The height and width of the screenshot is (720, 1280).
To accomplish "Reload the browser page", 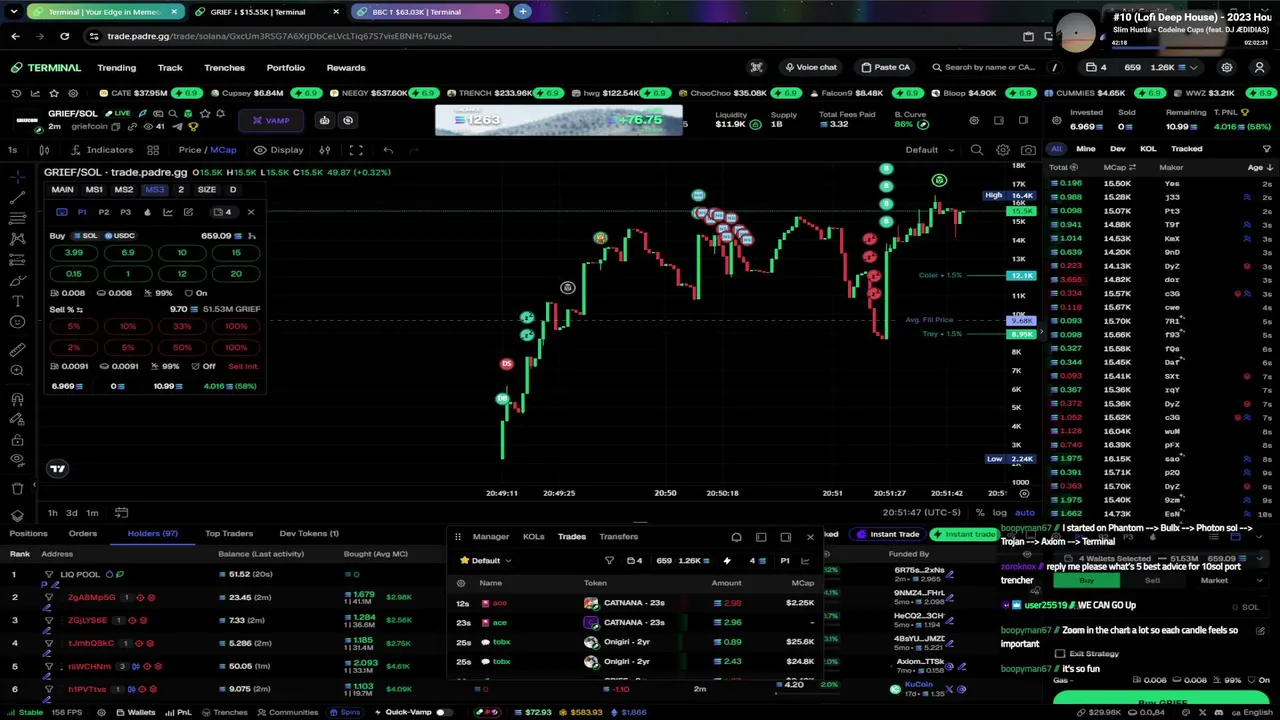I will tap(64, 36).
